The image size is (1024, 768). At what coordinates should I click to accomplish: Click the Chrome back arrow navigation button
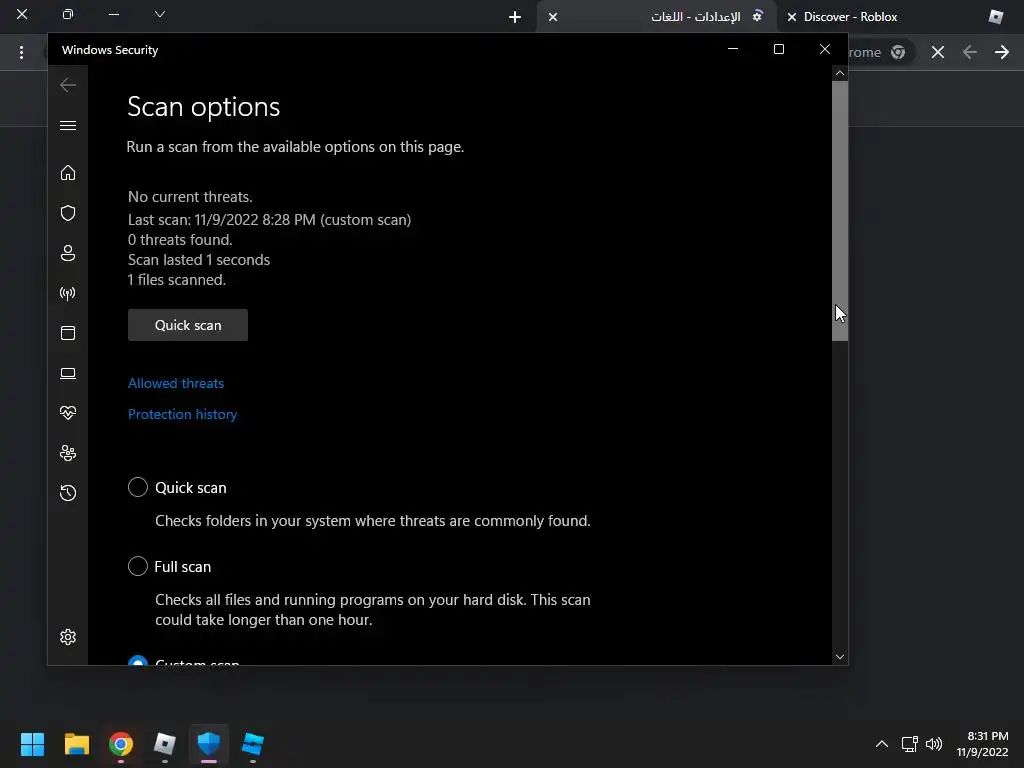(x=970, y=52)
